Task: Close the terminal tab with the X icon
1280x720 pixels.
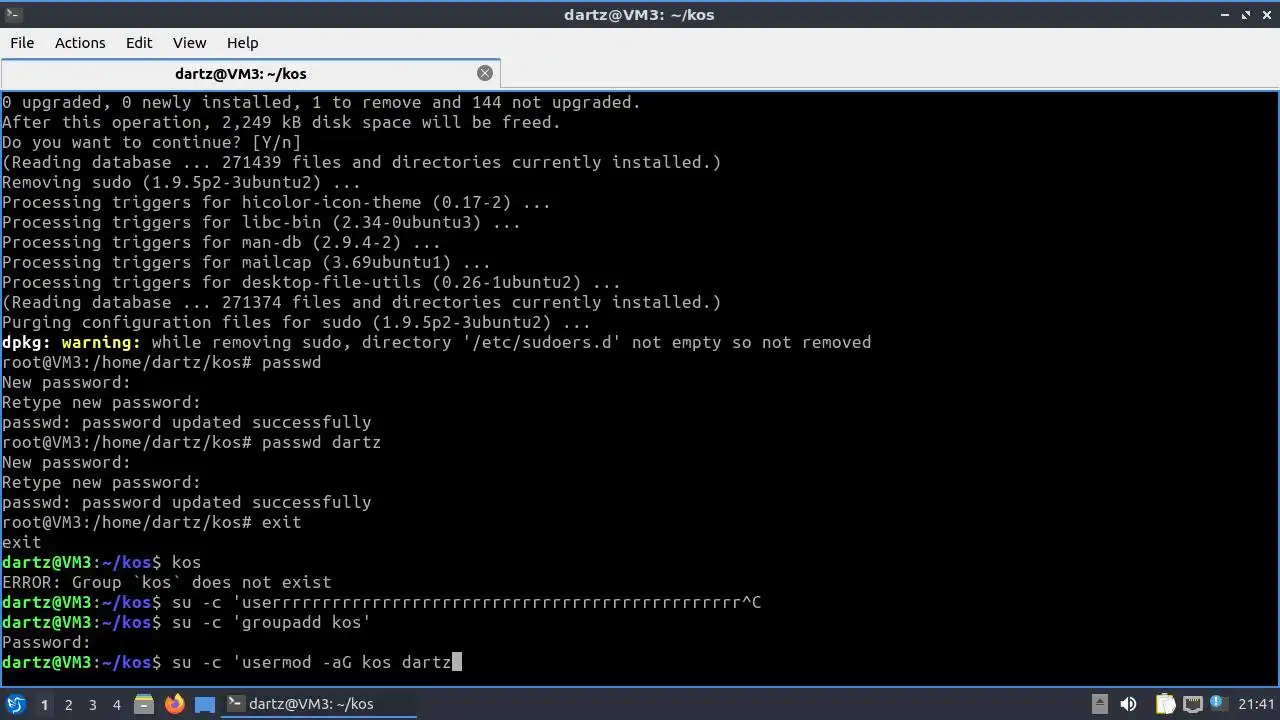Action: 485,73
